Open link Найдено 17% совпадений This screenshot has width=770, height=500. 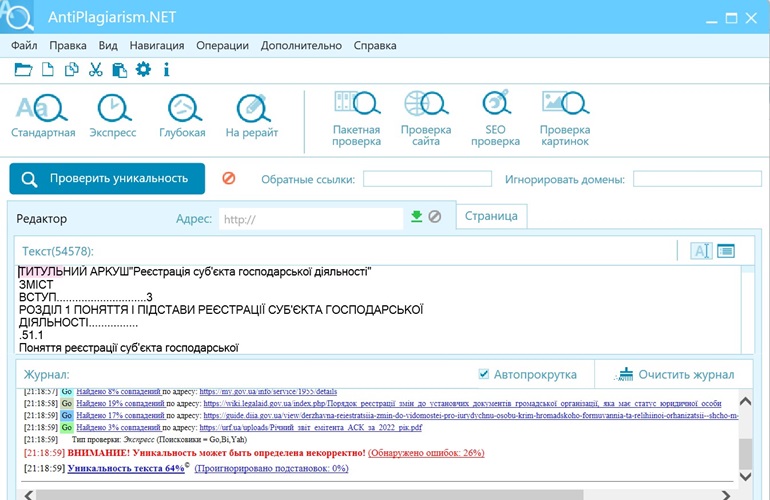click(120, 416)
